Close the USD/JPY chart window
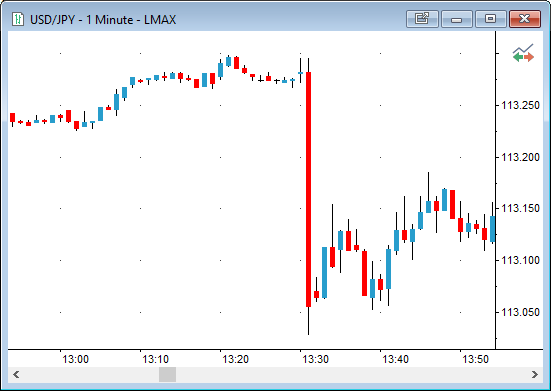The width and height of the screenshot is (551, 391). pyautogui.click(x=525, y=19)
